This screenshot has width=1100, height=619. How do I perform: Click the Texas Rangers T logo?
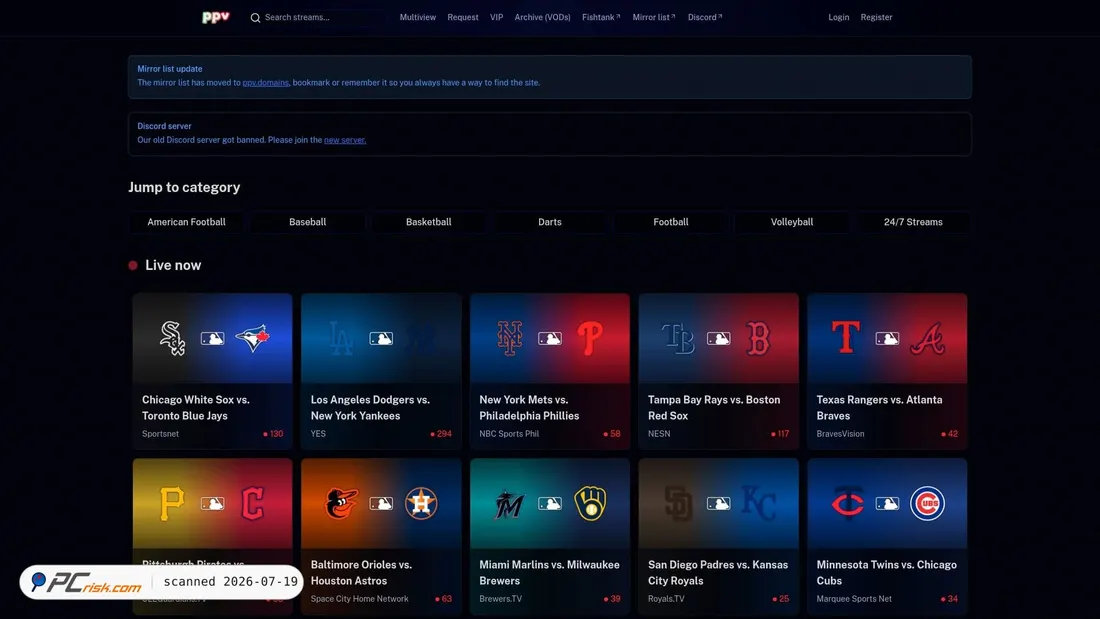click(846, 337)
